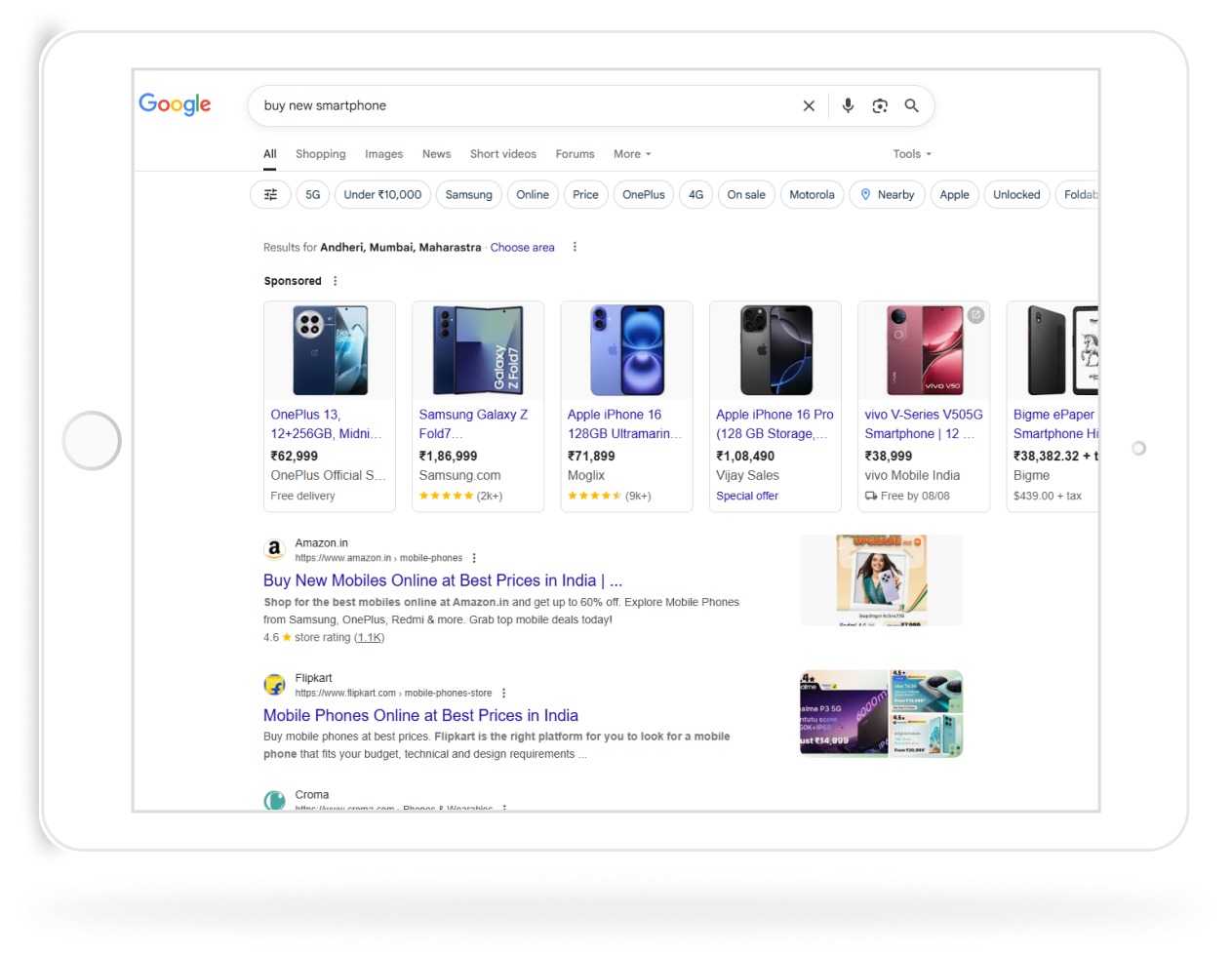The height and width of the screenshot is (957, 1232).
Task: Switch to the Shopping tab
Action: tap(320, 154)
